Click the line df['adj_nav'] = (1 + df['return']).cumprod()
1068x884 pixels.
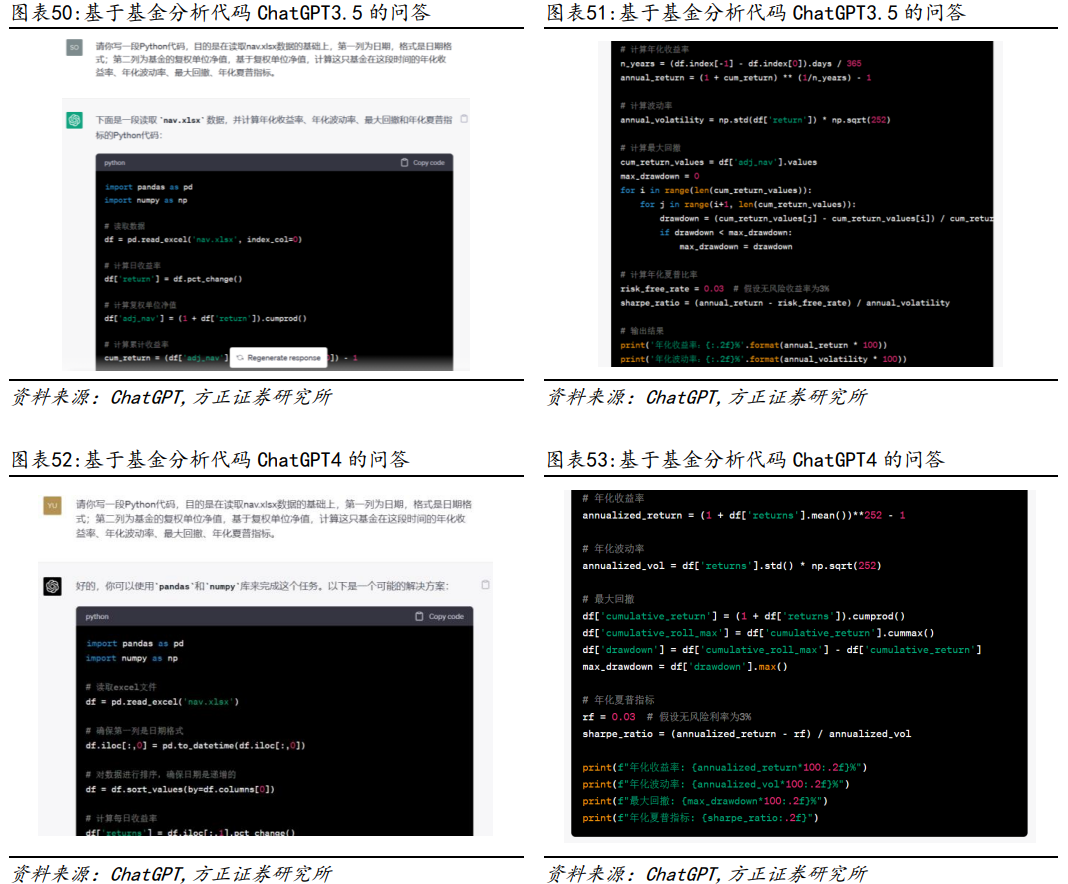[205, 319]
